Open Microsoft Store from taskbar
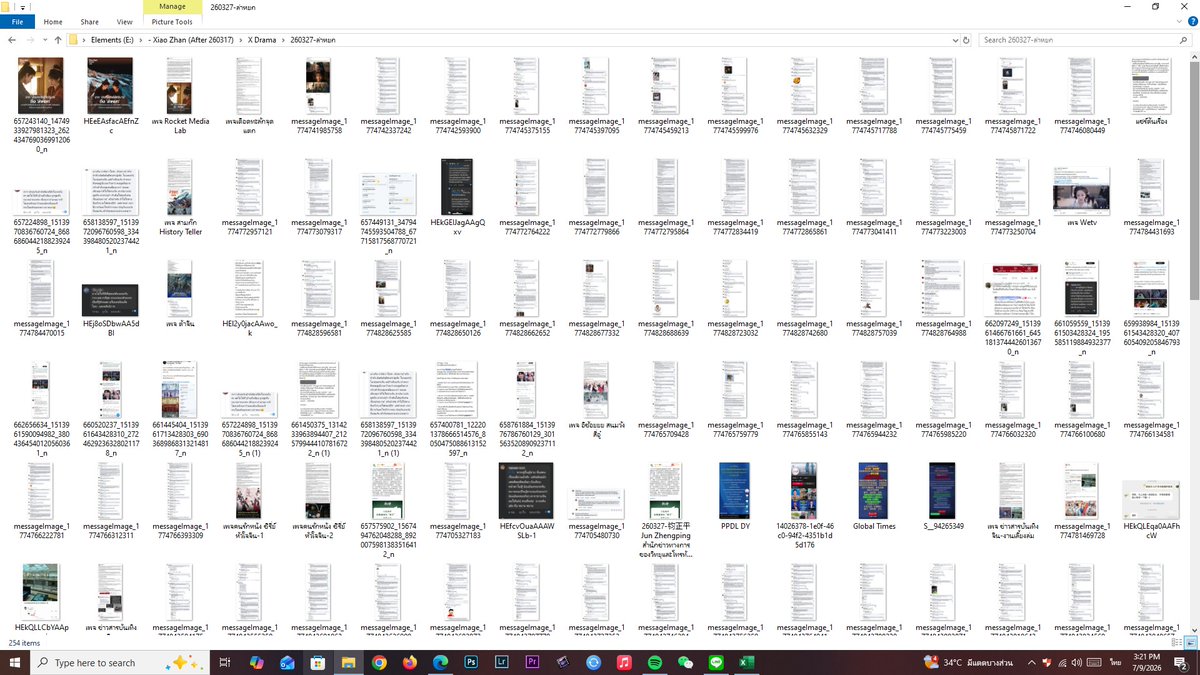Image resolution: width=1200 pixels, height=675 pixels. pyautogui.click(x=318, y=662)
